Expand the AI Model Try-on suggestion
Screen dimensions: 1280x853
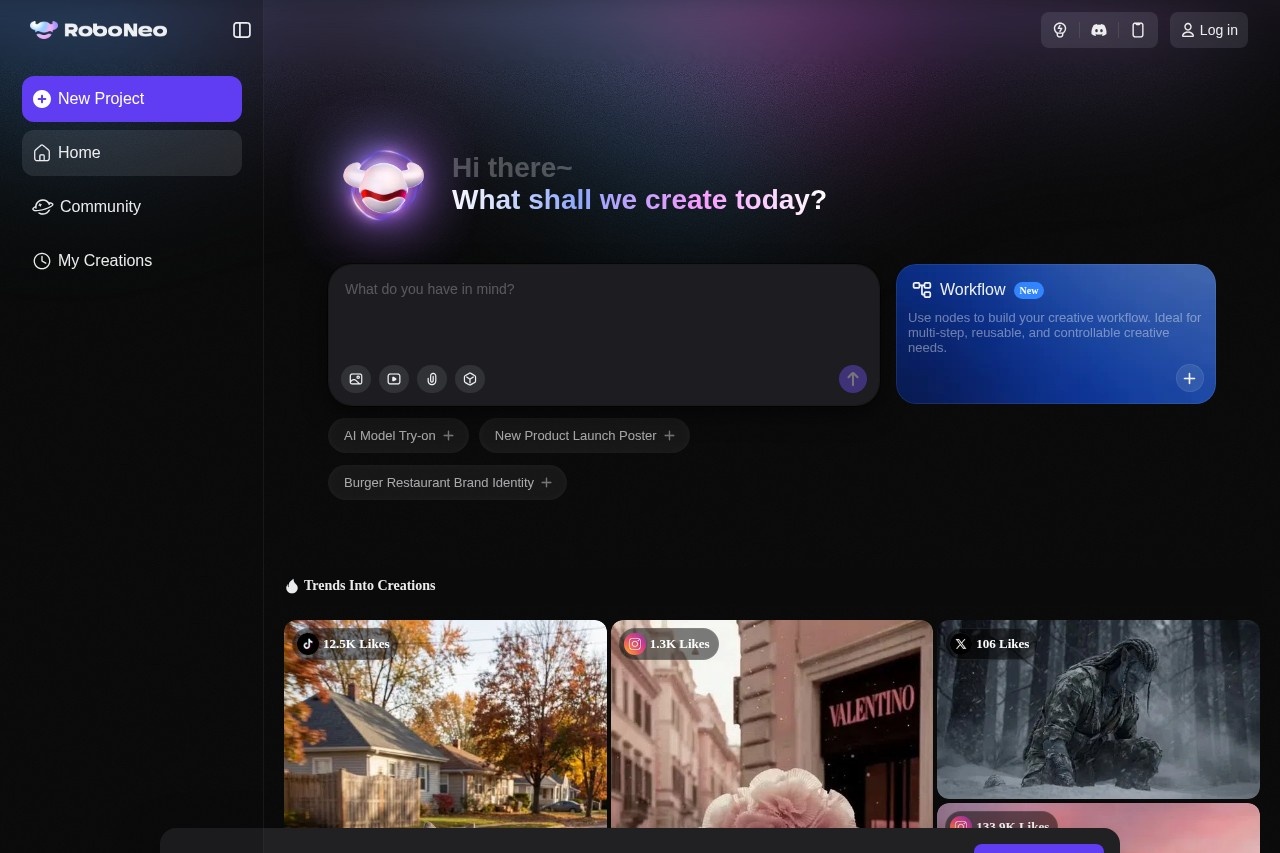[398, 436]
